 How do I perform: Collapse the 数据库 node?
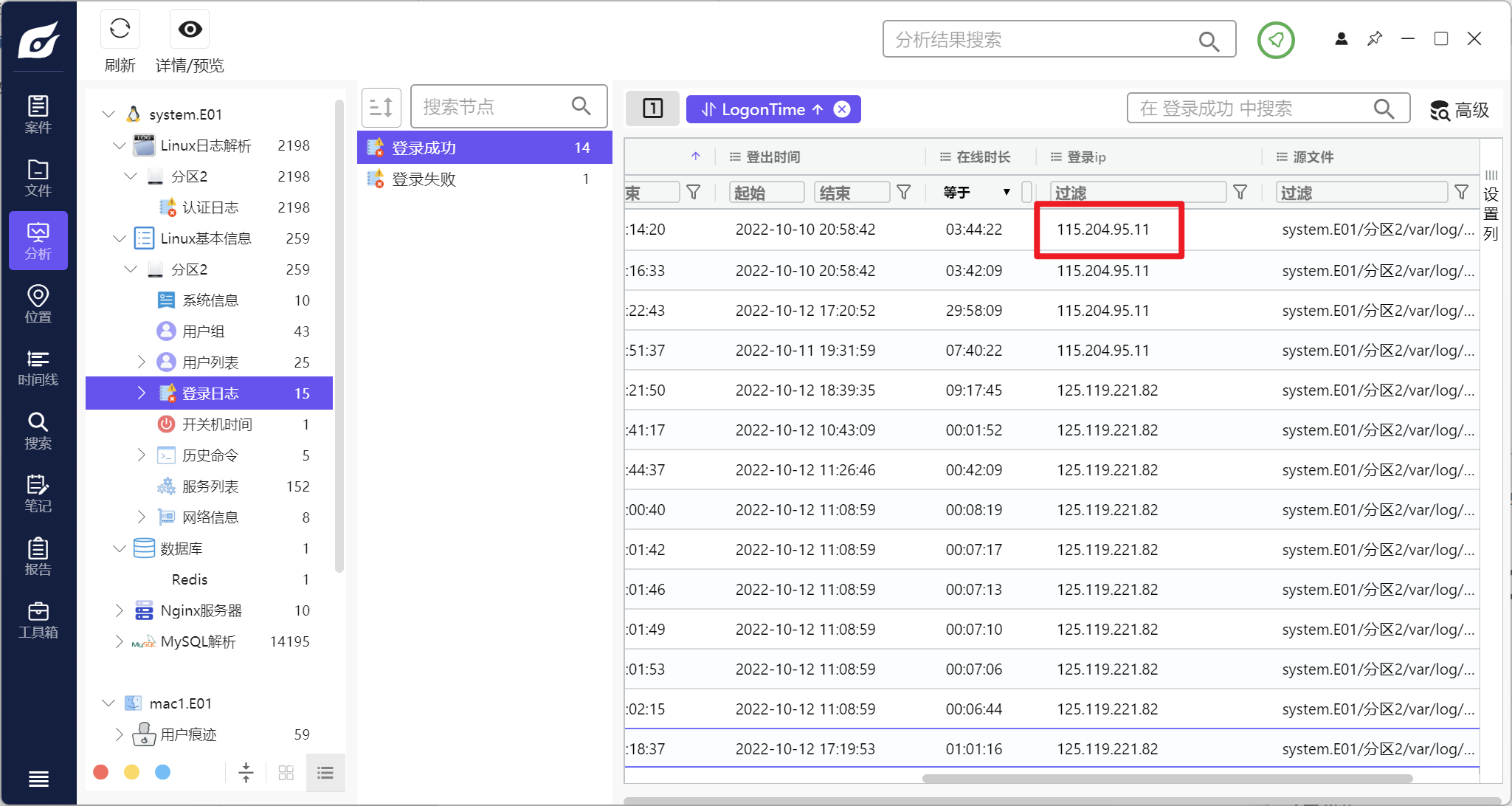click(120, 548)
